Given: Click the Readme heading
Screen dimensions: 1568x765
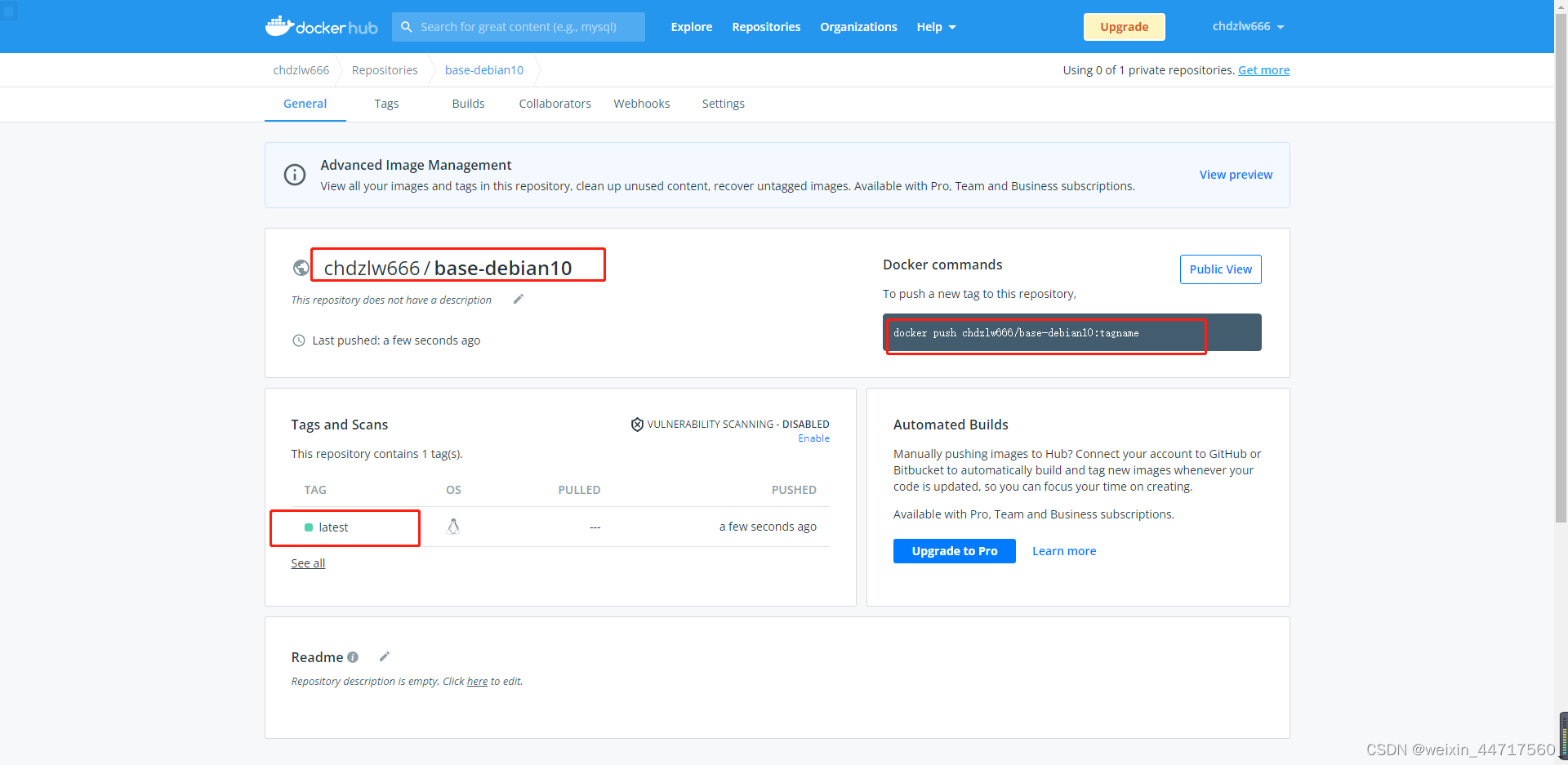Looking at the screenshot, I should (x=317, y=657).
